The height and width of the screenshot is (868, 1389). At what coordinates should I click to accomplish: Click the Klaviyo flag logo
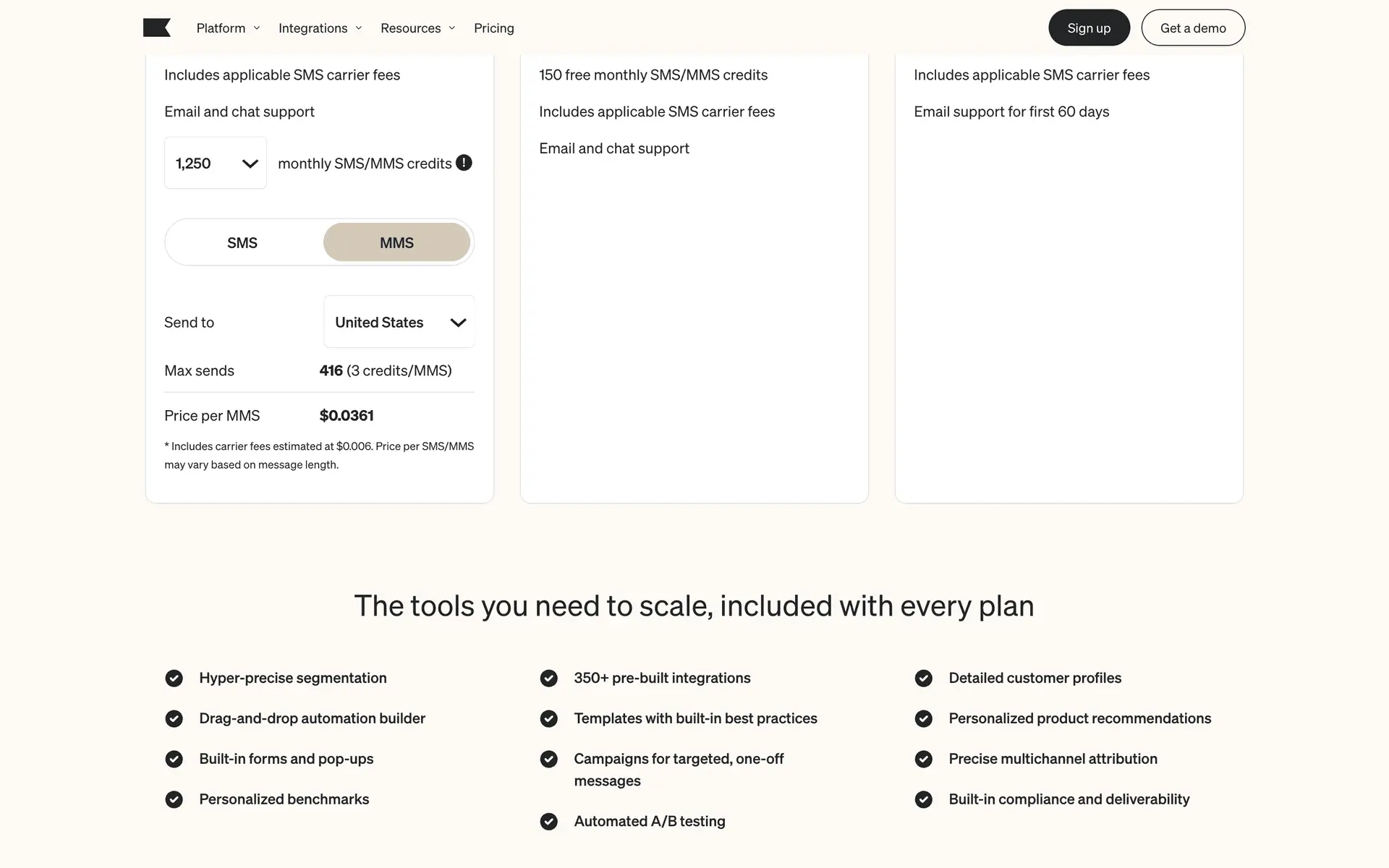(157, 28)
